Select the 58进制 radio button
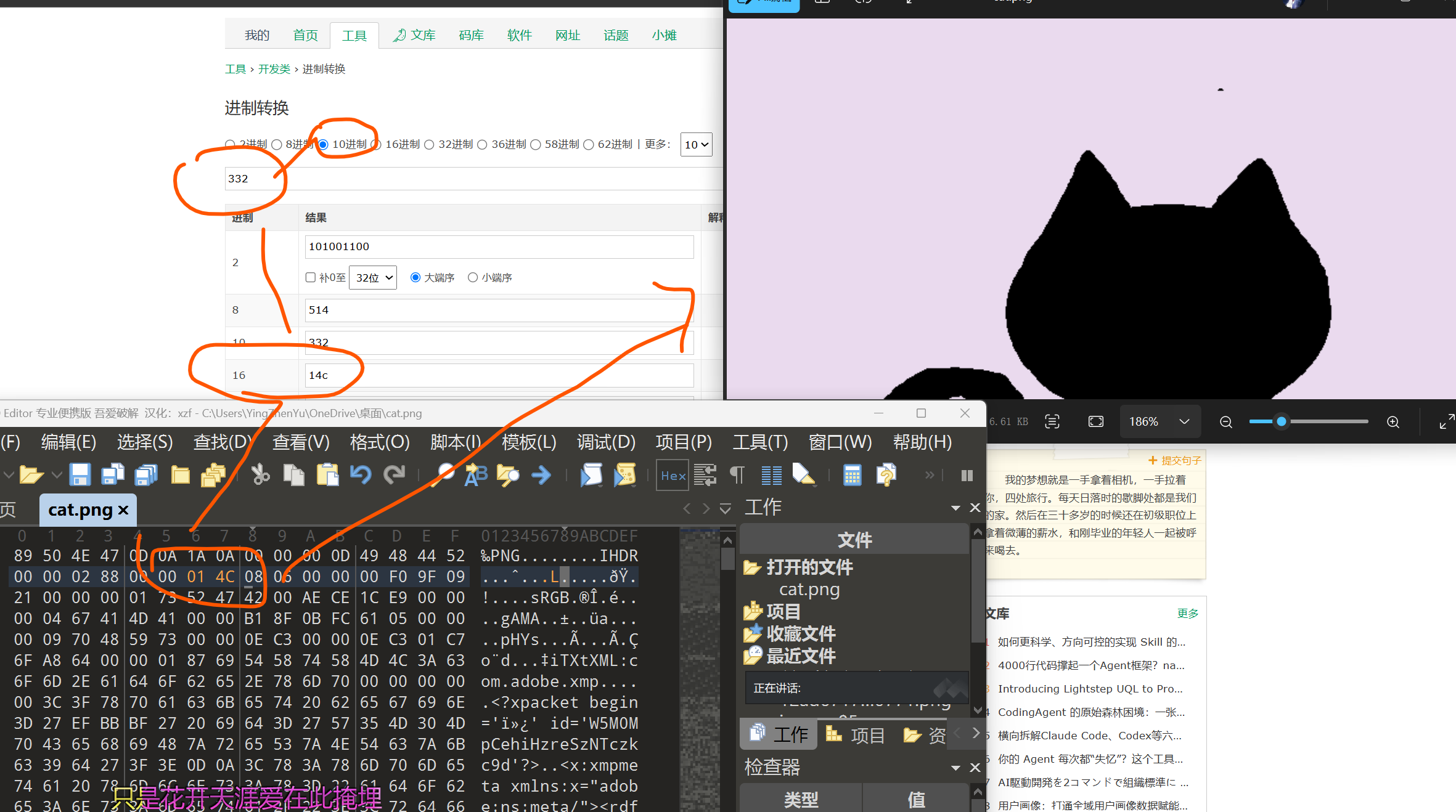1456x812 pixels. (536, 145)
